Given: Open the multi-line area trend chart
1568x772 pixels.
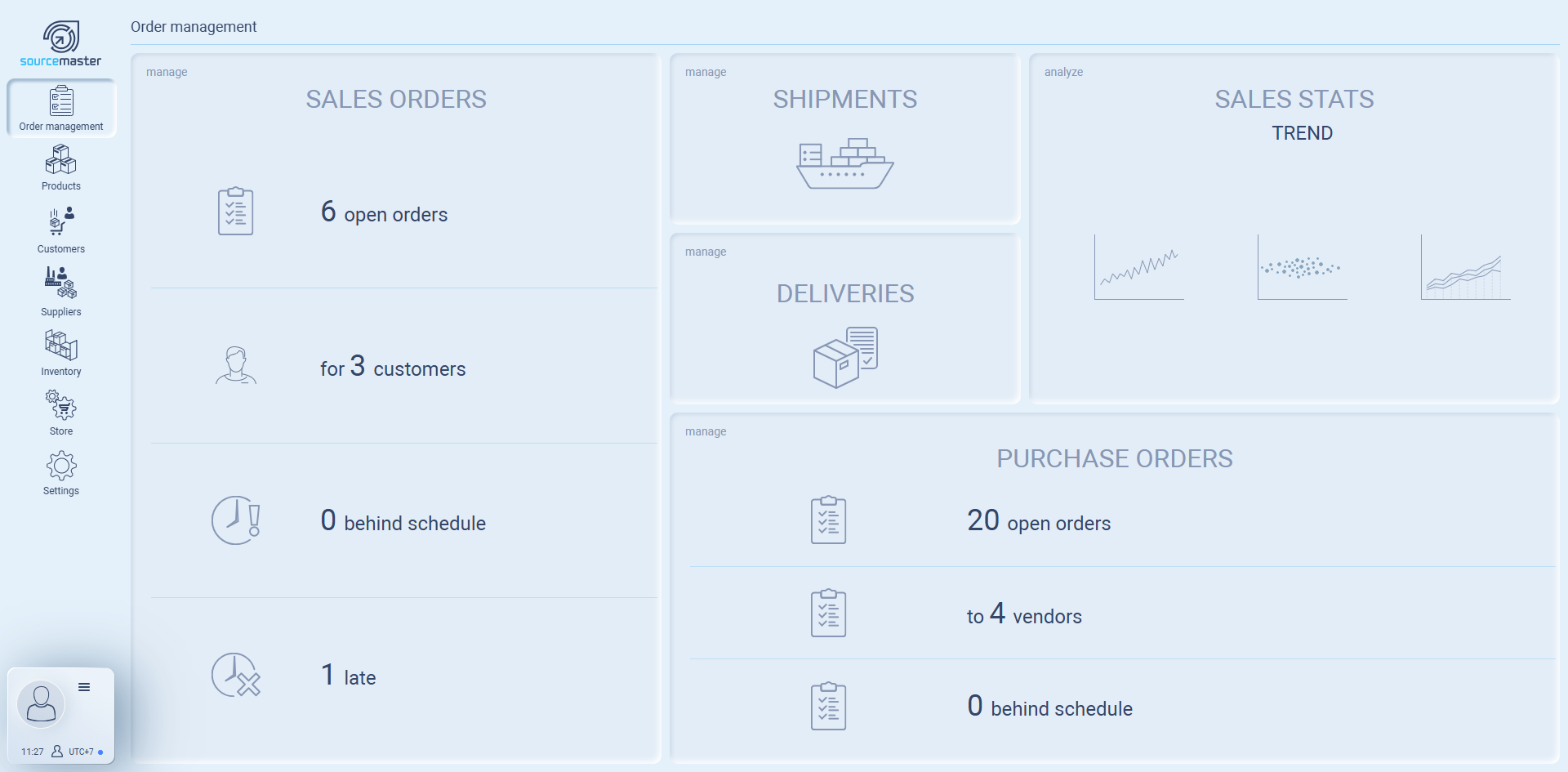Looking at the screenshot, I should click(x=1466, y=267).
